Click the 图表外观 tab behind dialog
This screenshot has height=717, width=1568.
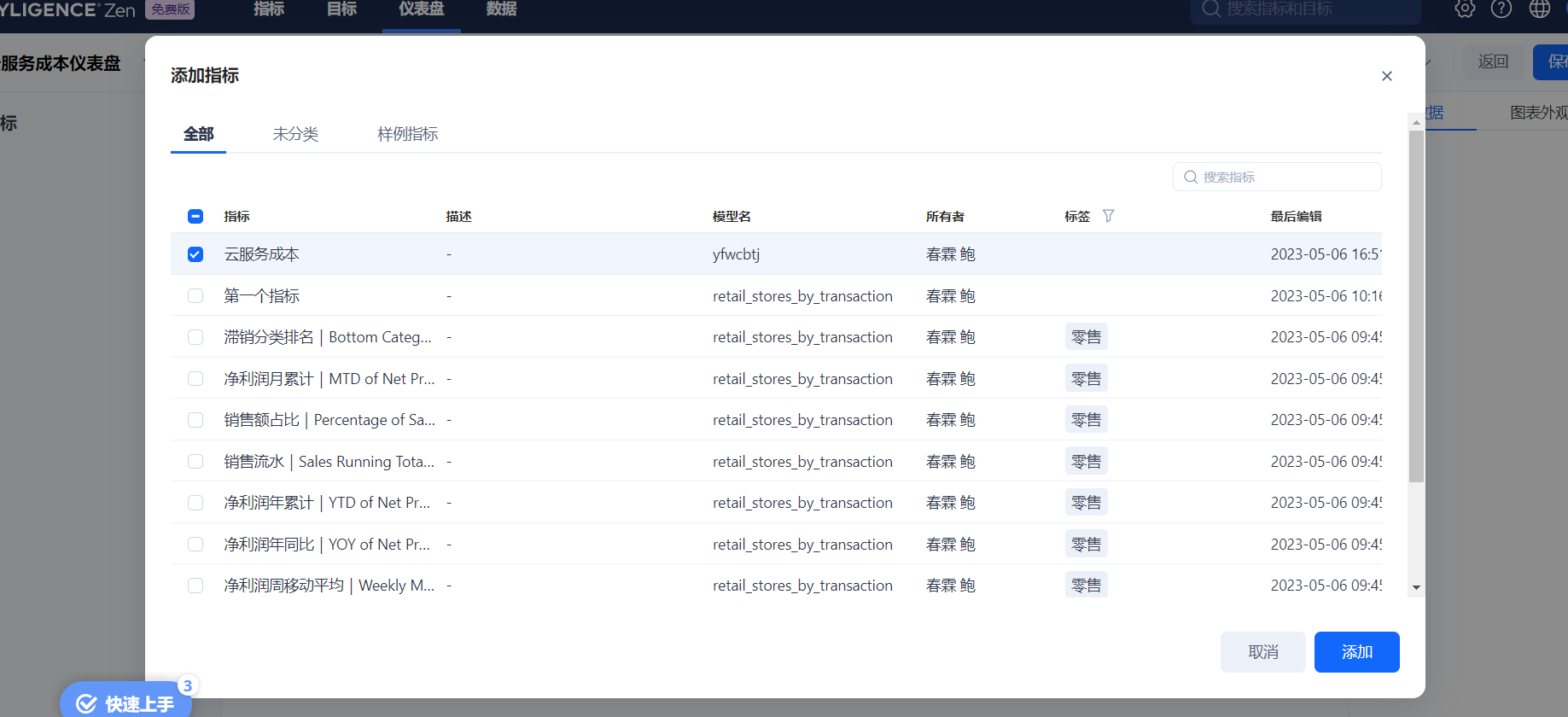(1538, 113)
